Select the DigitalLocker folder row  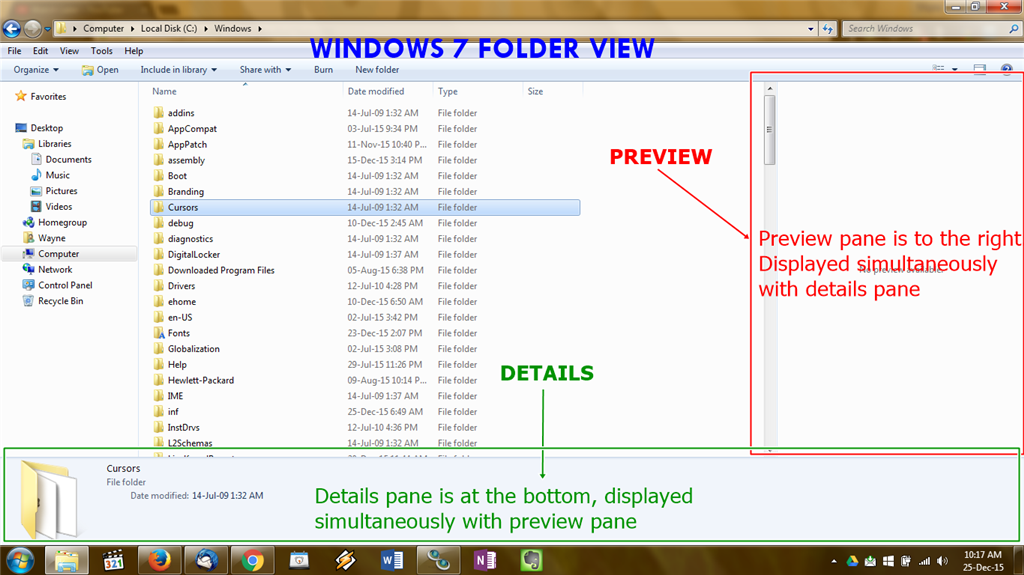tap(365, 254)
